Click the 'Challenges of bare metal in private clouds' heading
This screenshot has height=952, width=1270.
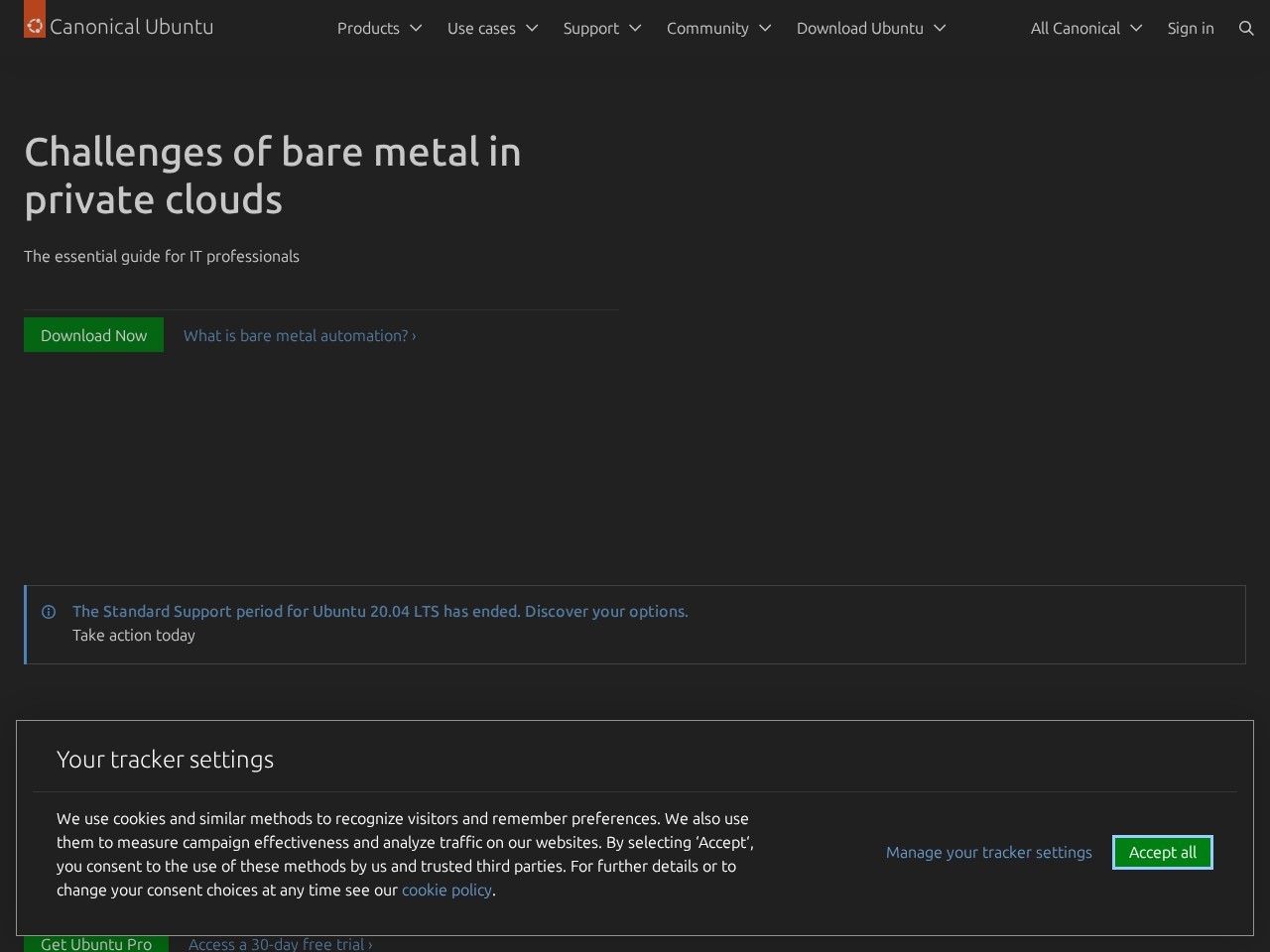pos(273,176)
